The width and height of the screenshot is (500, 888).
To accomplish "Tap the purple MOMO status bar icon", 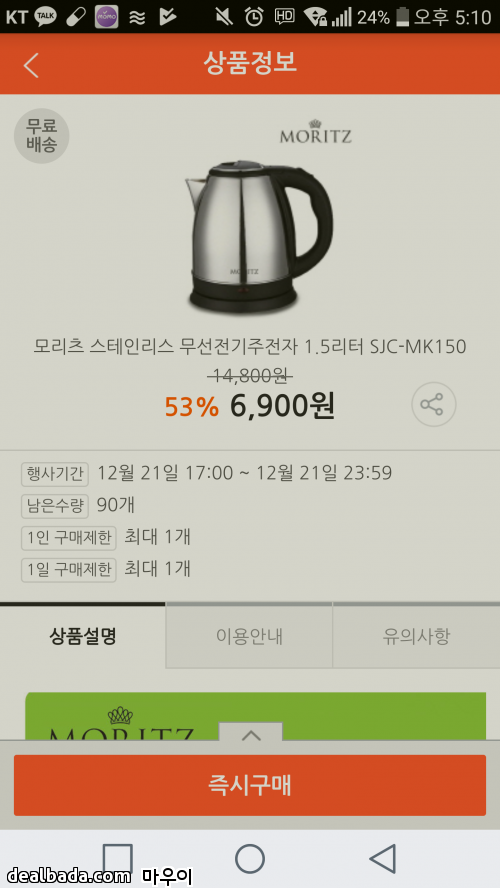I will pos(106,17).
